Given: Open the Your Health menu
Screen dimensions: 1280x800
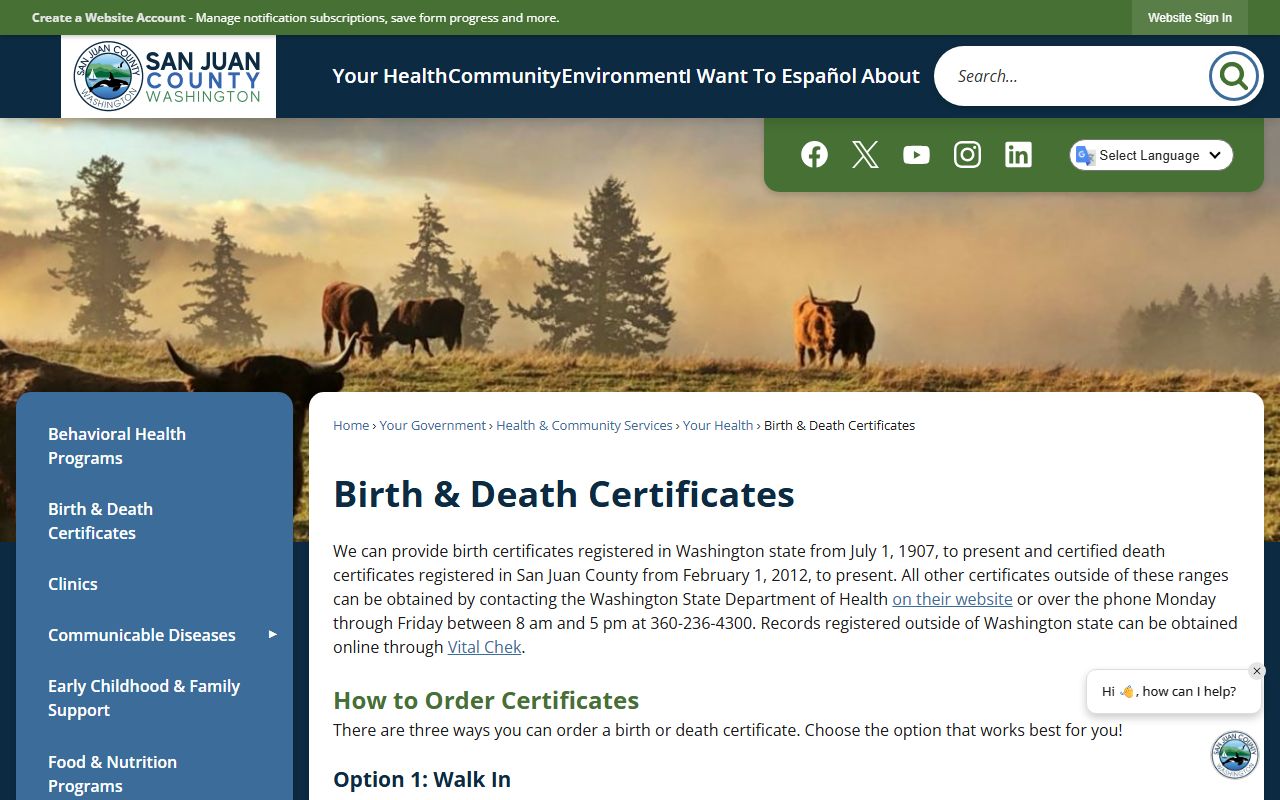Looking at the screenshot, I should pyautogui.click(x=390, y=76).
